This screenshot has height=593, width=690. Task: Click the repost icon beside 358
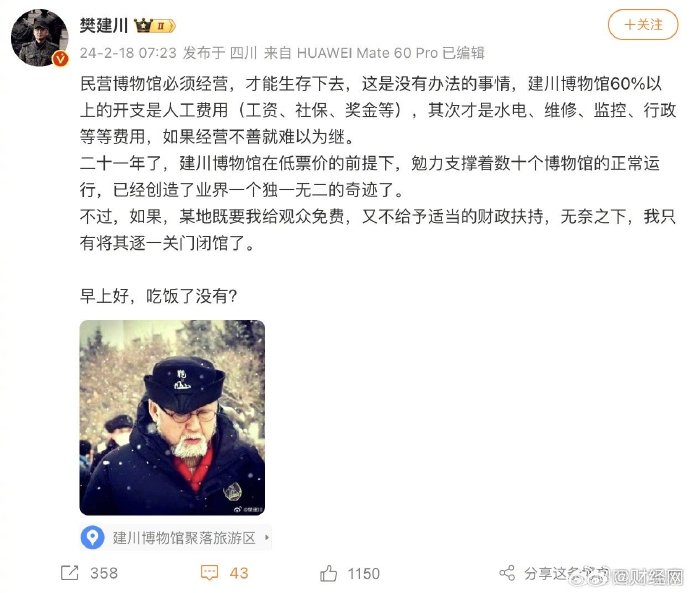[70, 573]
